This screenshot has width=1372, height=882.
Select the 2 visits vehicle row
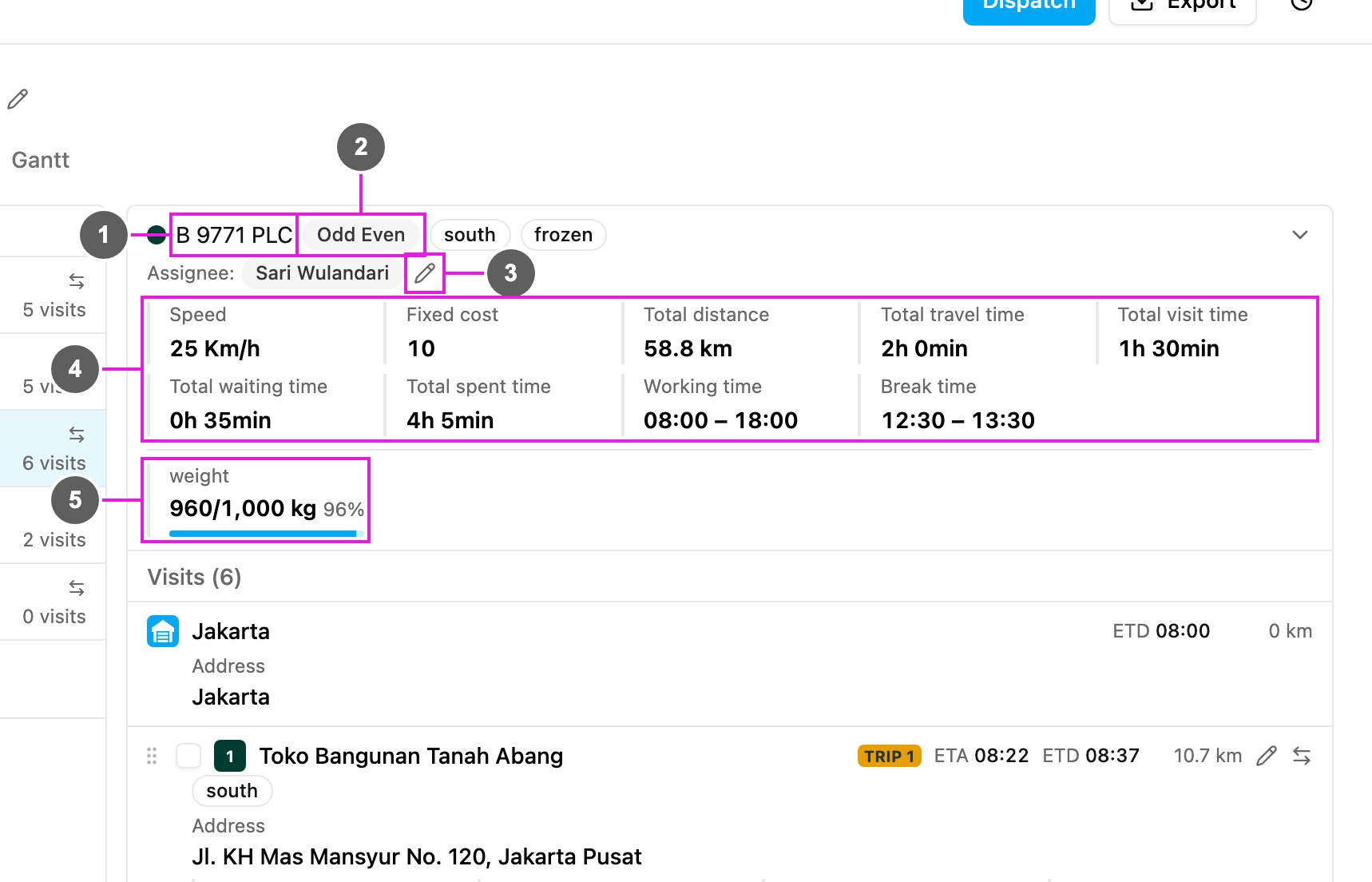click(53, 526)
